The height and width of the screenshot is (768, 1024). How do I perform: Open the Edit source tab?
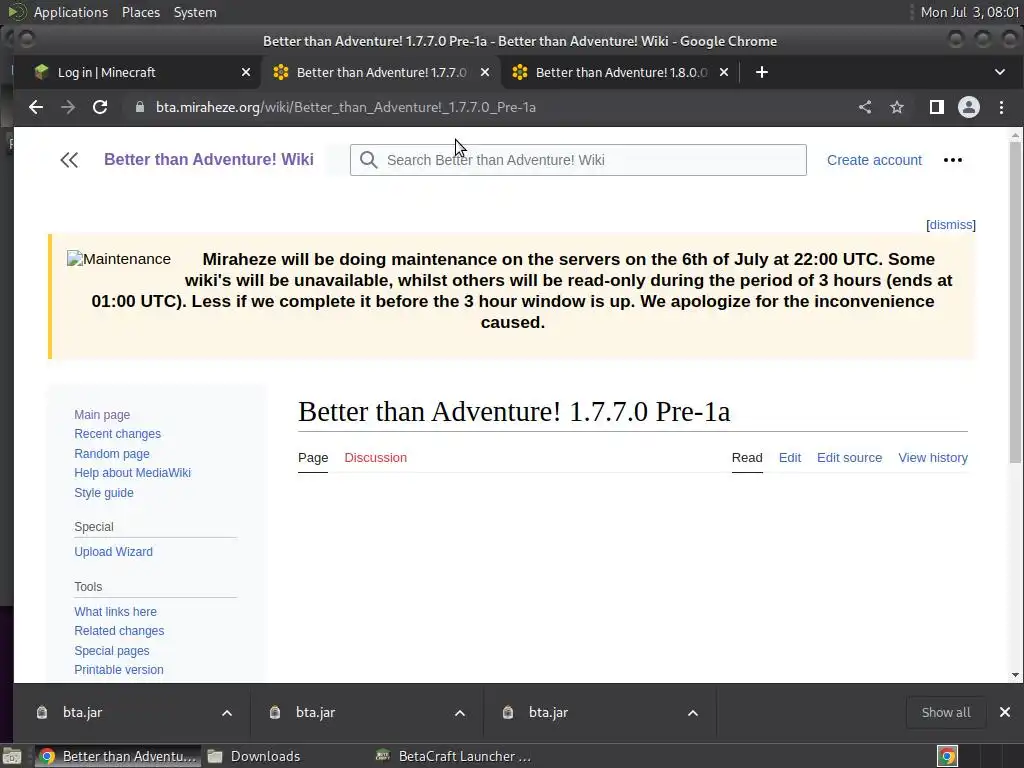[x=849, y=458]
